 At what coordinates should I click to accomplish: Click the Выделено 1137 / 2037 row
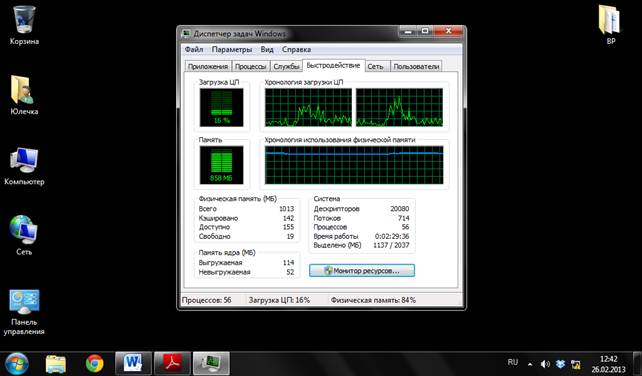[362, 246]
